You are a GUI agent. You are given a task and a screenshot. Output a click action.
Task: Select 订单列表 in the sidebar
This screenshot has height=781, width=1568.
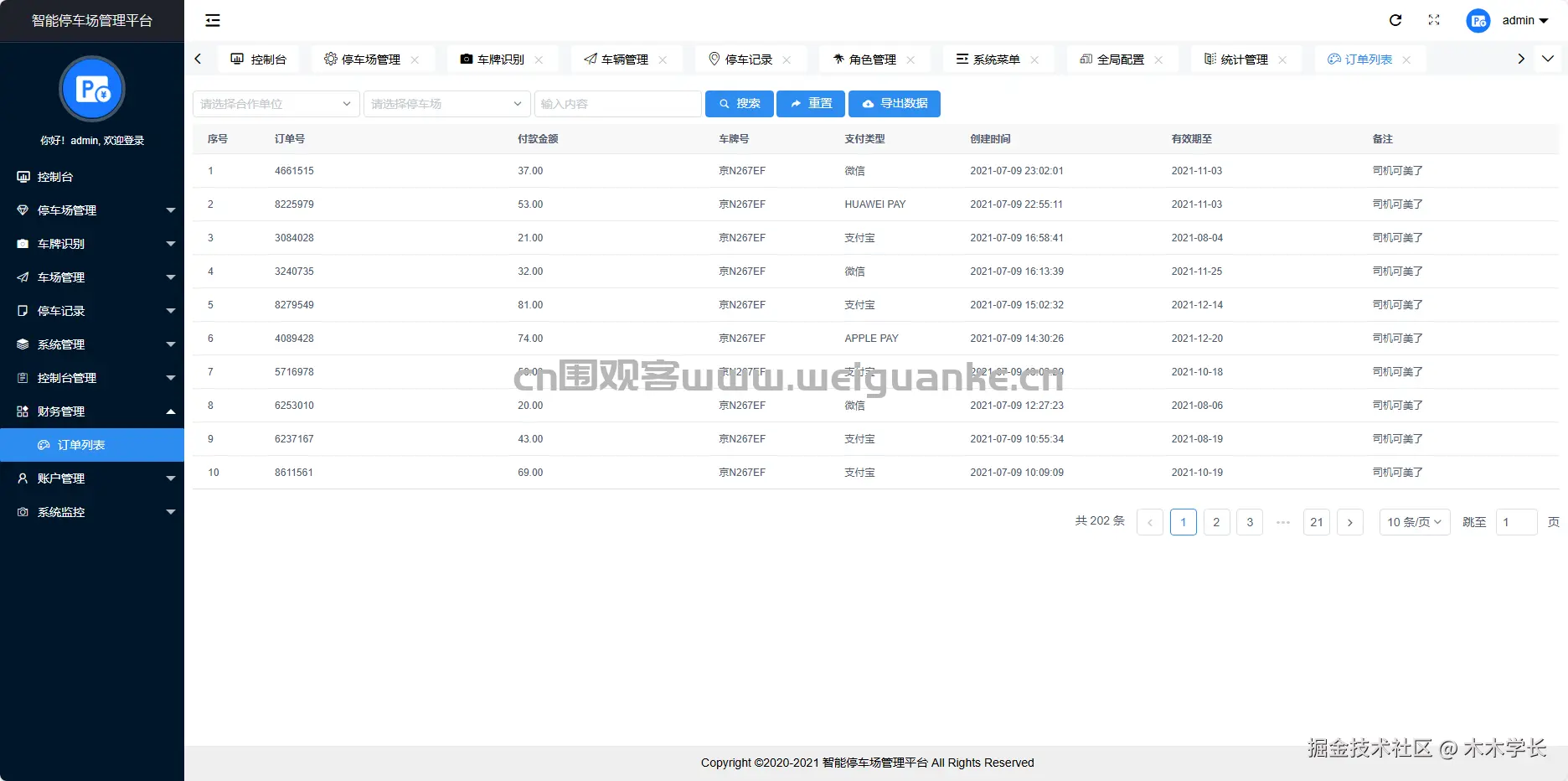[x=92, y=445]
